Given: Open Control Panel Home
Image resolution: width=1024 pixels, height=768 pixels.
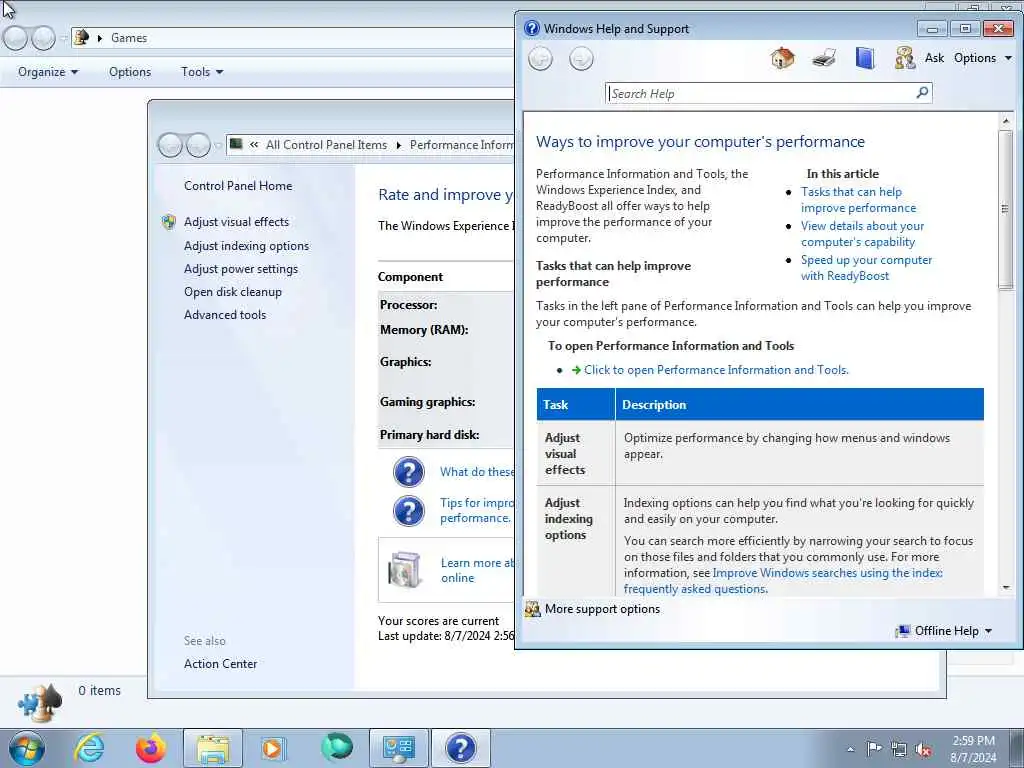Looking at the screenshot, I should 238,186.
